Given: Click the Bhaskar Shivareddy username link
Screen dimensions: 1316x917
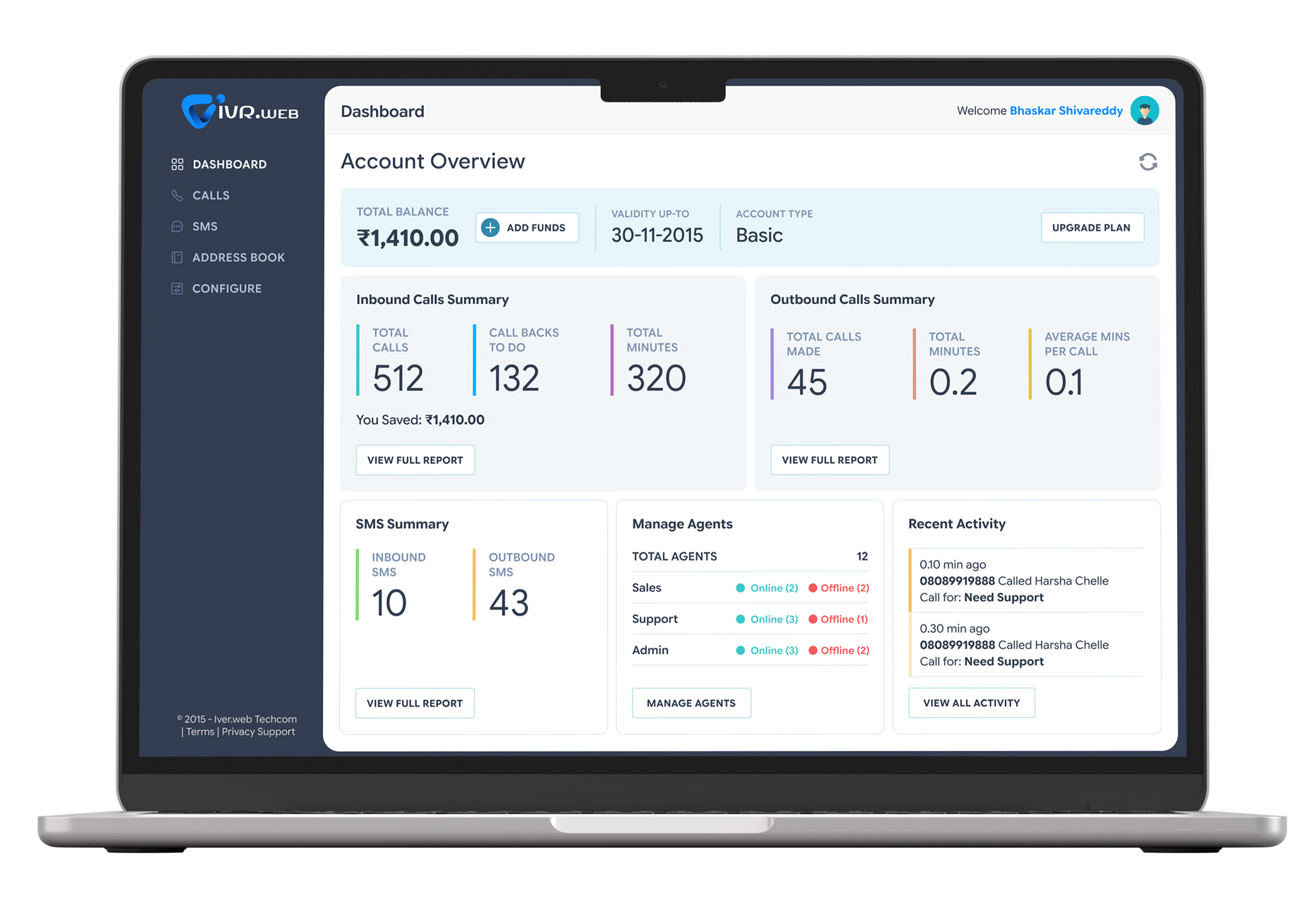Looking at the screenshot, I should (x=1066, y=111).
